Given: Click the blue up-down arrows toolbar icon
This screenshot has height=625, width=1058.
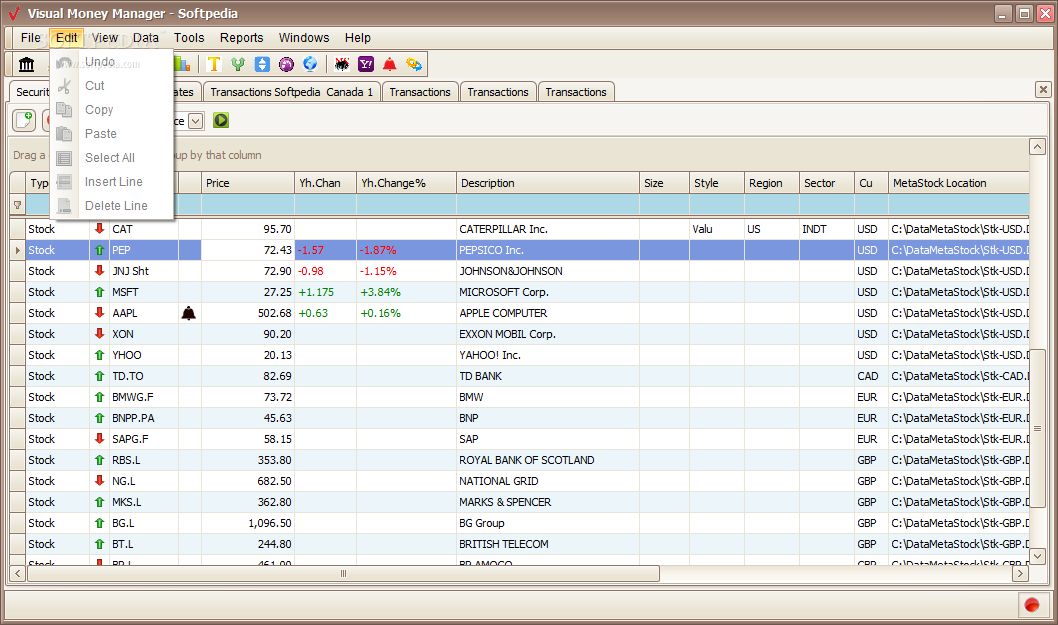Looking at the screenshot, I should 262,64.
